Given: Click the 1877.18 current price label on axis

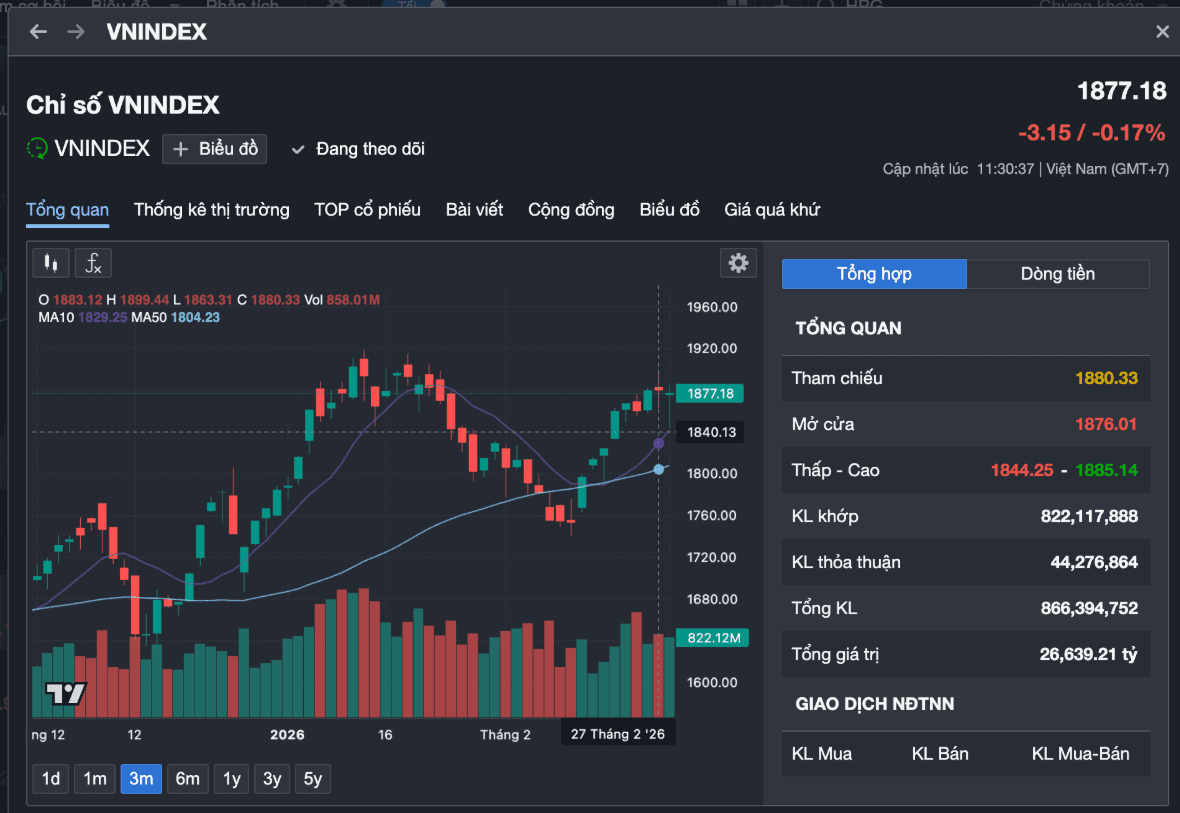Looking at the screenshot, I should (710, 393).
